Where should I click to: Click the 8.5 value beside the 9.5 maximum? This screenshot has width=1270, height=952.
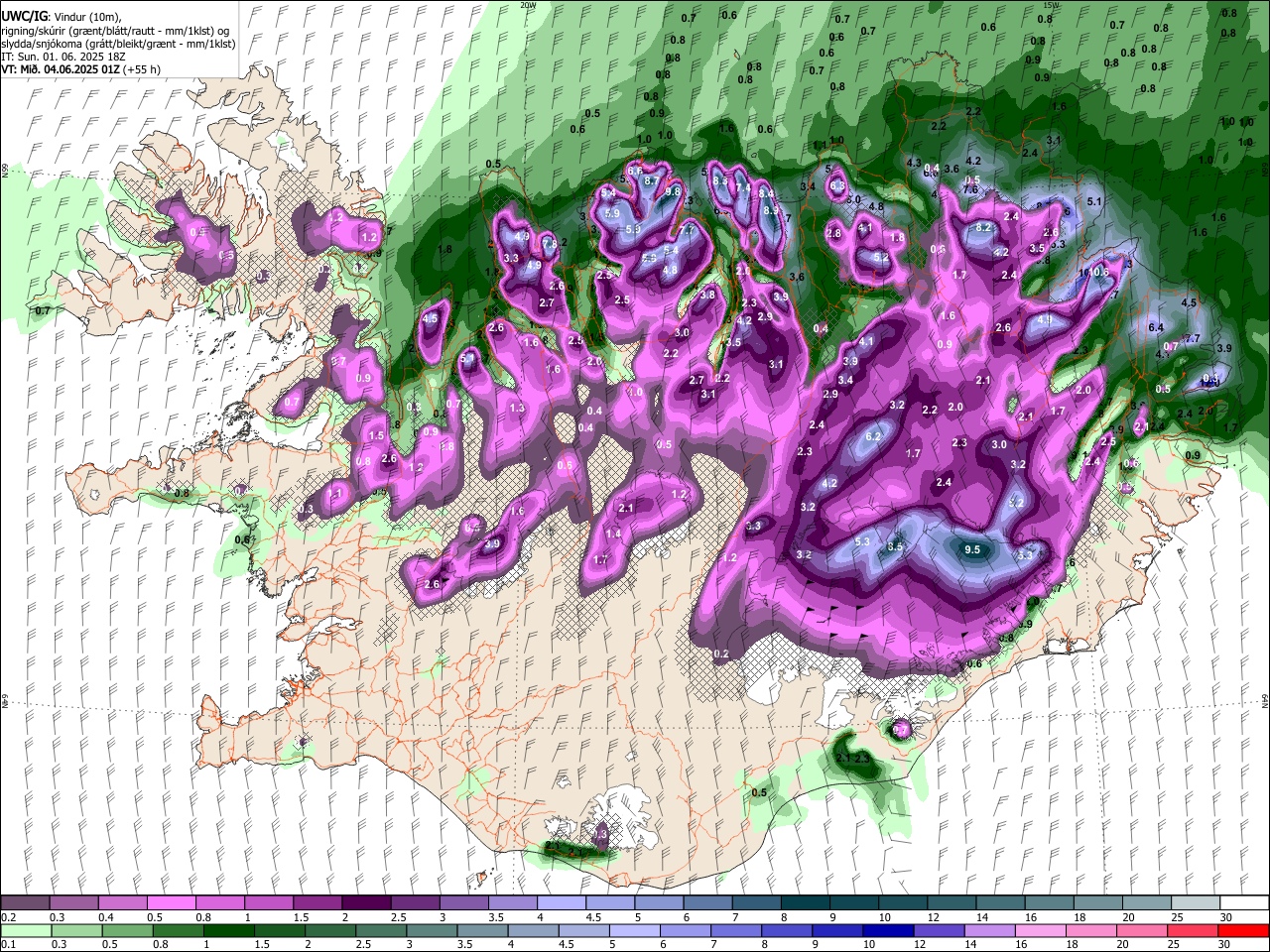click(895, 546)
